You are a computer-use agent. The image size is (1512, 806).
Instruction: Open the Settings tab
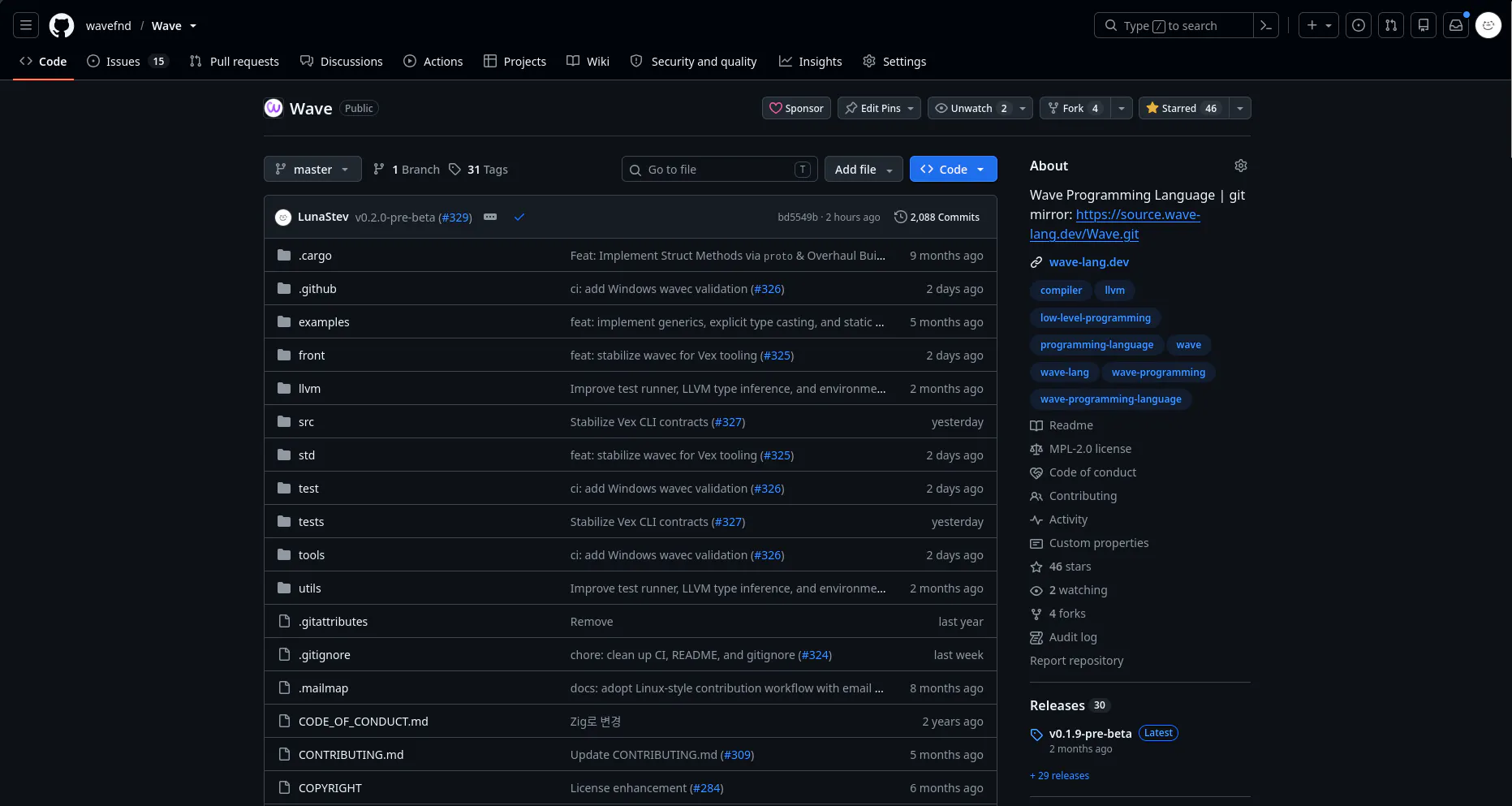coord(894,62)
